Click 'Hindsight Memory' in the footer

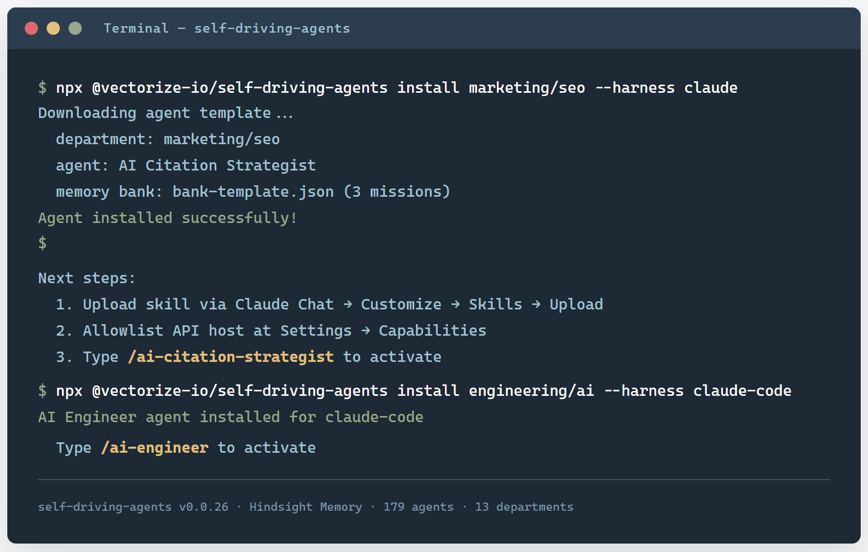(x=306, y=507)
